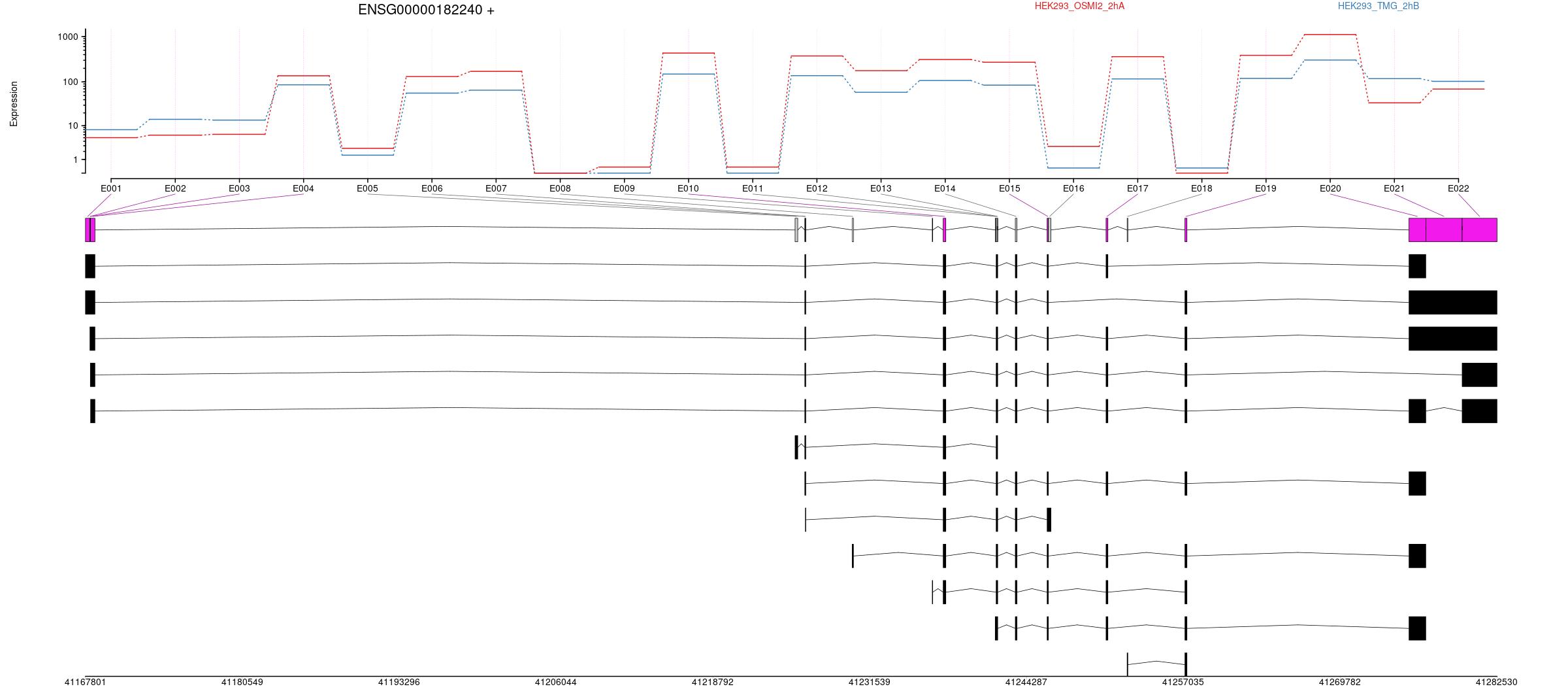The width and height of the screenshot is (1568, 693).
Task: Click the y-axis tick label 1
Action: [76, 160]
